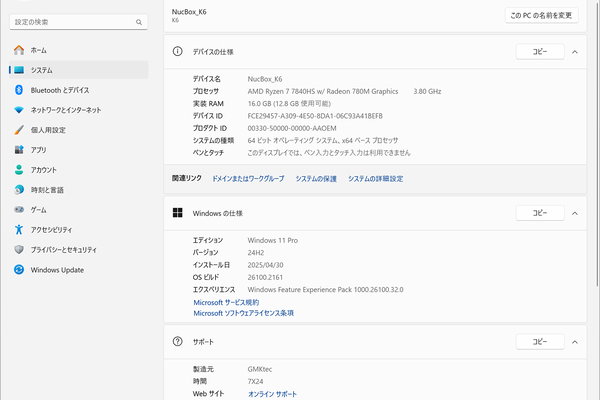Click the 時刻と言語 clock icon
The width and height of the screenshot is (600, 400).
pos(19,190)
